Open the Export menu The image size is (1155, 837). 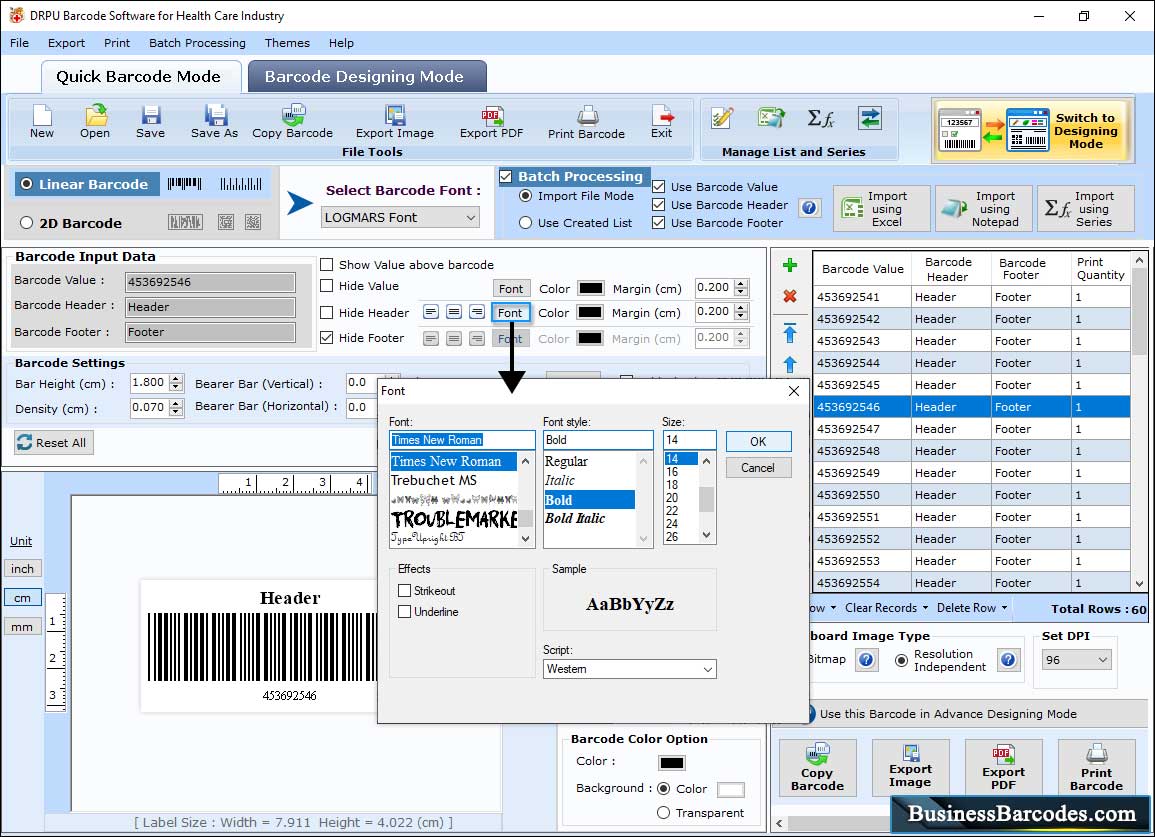[x=66, y=43]
